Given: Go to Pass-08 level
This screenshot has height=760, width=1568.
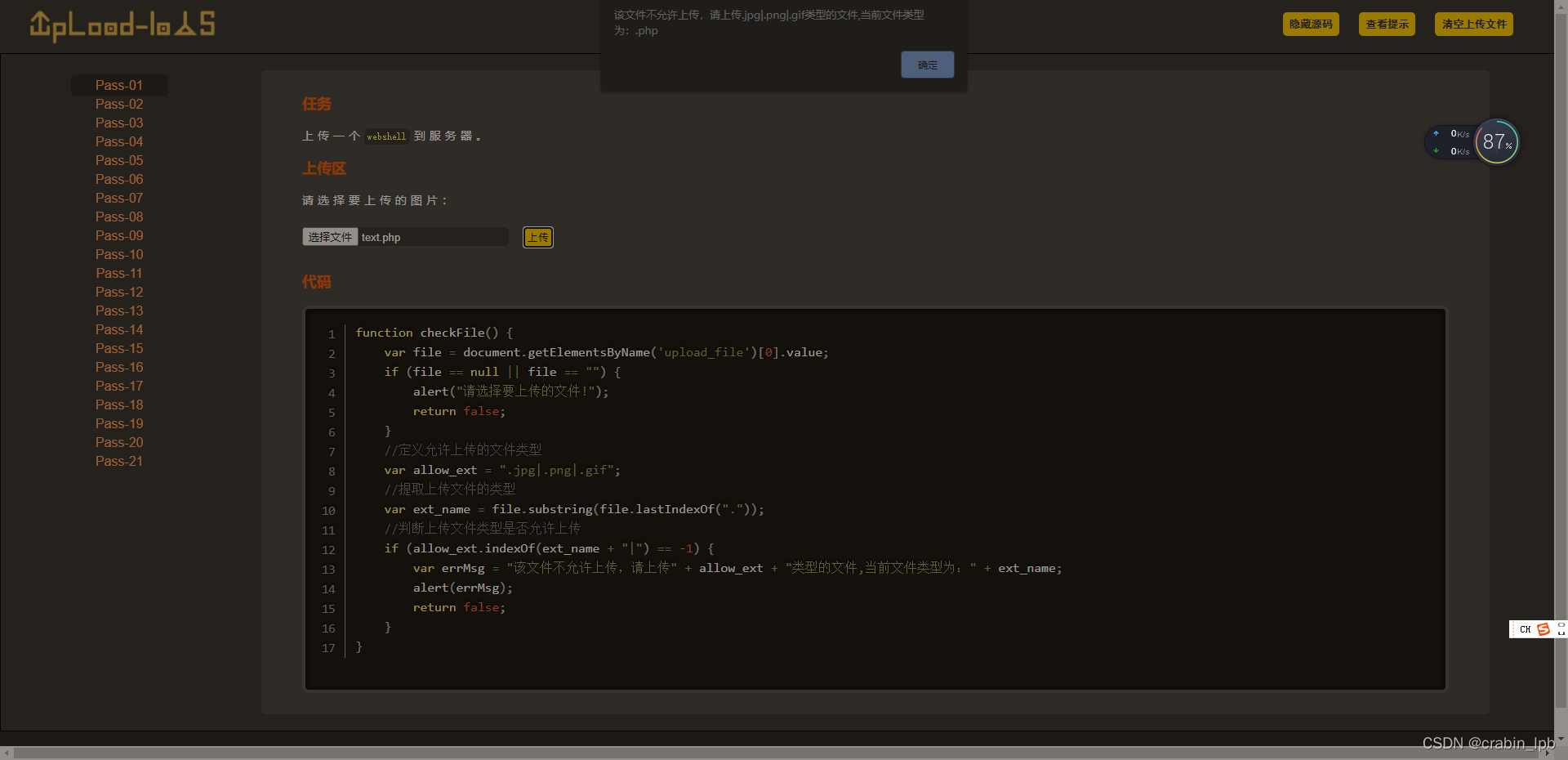Looking at the screenshot, I should tap(119, 217).
